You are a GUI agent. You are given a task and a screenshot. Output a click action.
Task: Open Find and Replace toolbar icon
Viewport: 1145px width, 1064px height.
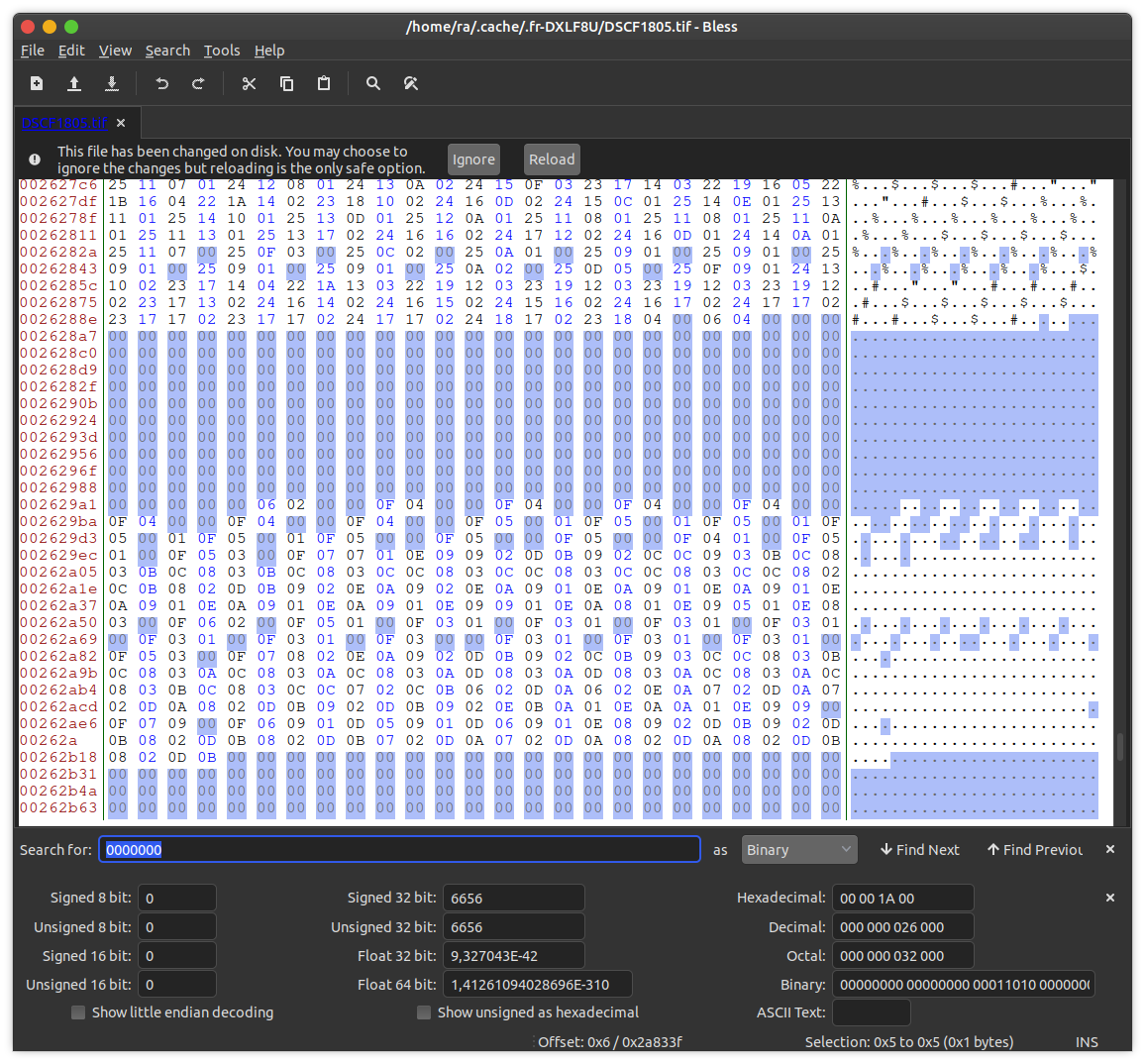click(x=411, y=83)
